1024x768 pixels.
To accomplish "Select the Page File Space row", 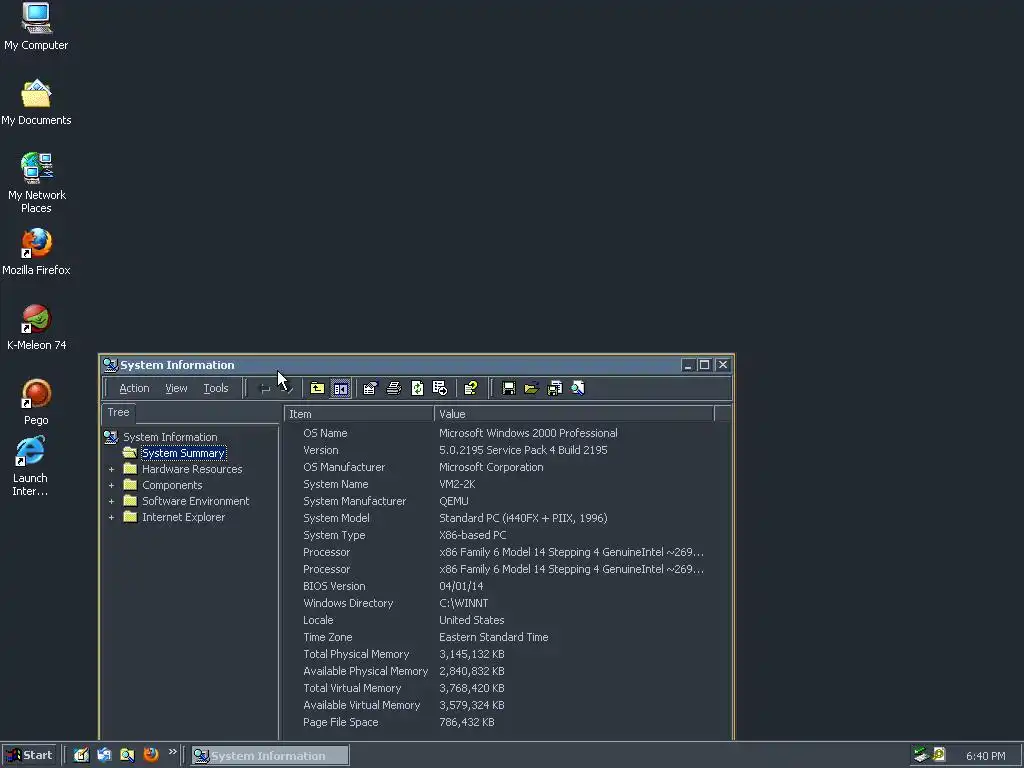I will point(508,722).
